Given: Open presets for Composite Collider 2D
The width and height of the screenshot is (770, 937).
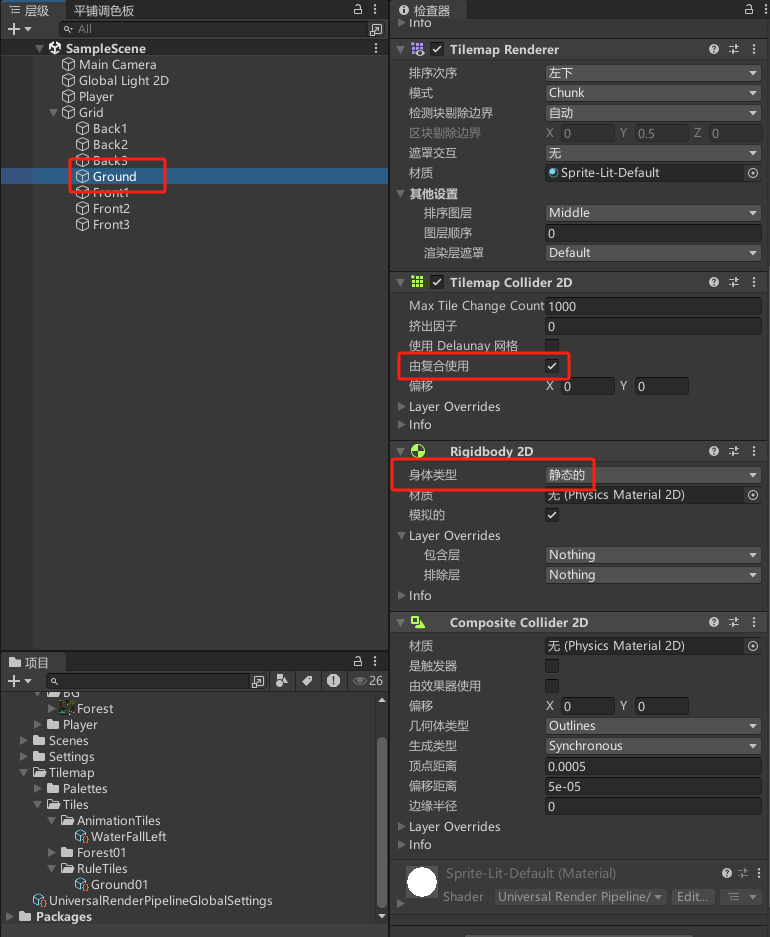Looking at the screenshot, I should (x=734, y=622).
